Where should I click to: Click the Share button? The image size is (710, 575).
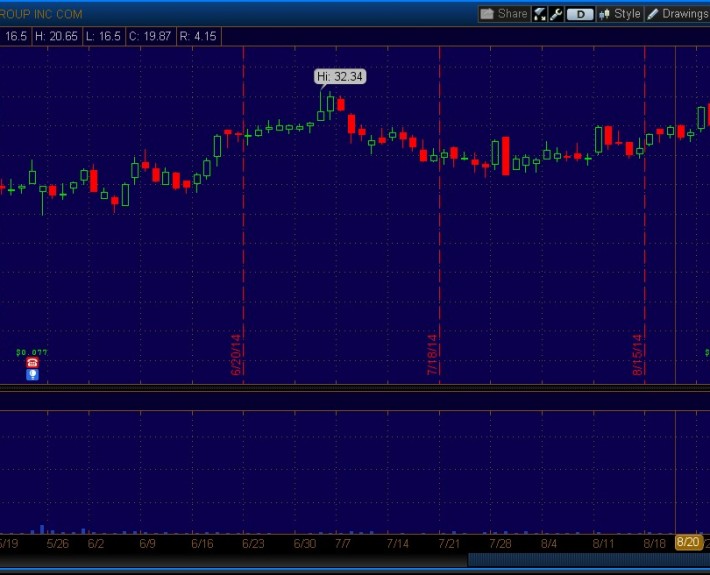coord(504,14)
